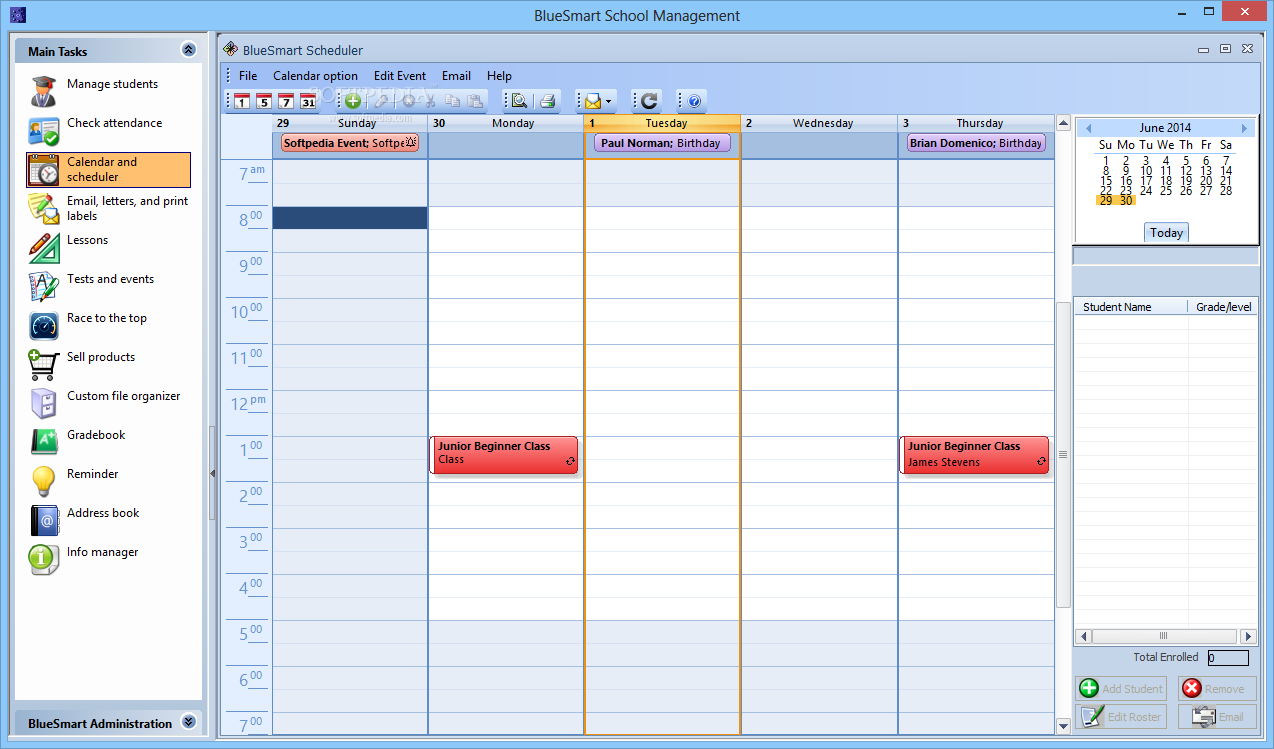Click the Remove button
This screenshot has height=749, width=1274.
click(1217, 688)
